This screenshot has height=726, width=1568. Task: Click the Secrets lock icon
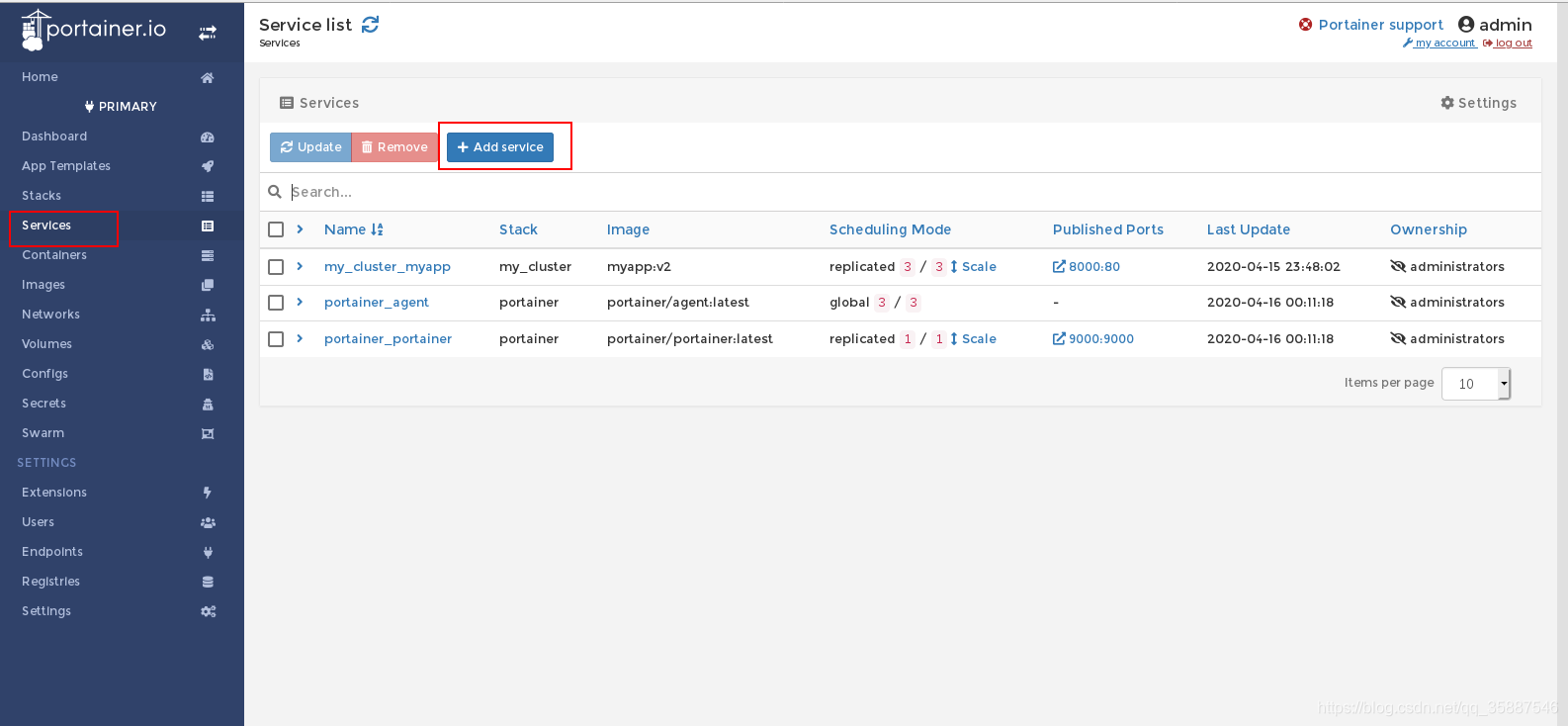pyautogui.click(x=208, y=404)
